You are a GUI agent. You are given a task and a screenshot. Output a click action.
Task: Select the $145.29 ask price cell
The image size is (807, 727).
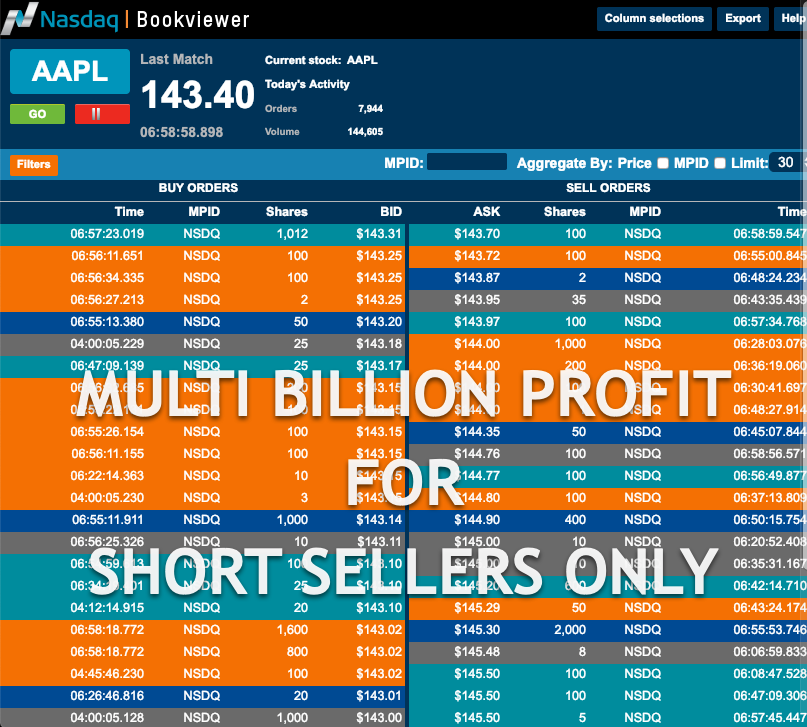point(477,608)
